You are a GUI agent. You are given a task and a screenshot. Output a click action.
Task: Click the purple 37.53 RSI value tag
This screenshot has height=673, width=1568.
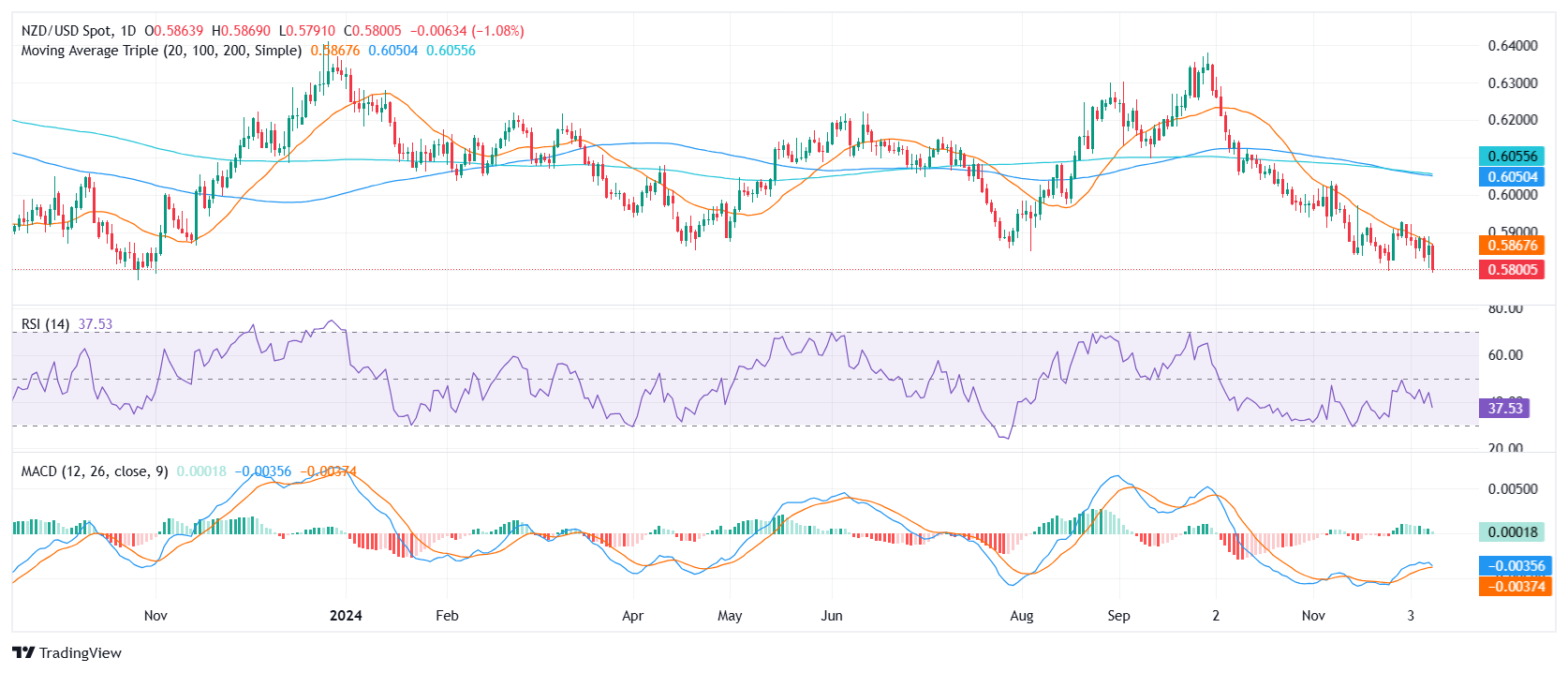[x=1504, y=408]
